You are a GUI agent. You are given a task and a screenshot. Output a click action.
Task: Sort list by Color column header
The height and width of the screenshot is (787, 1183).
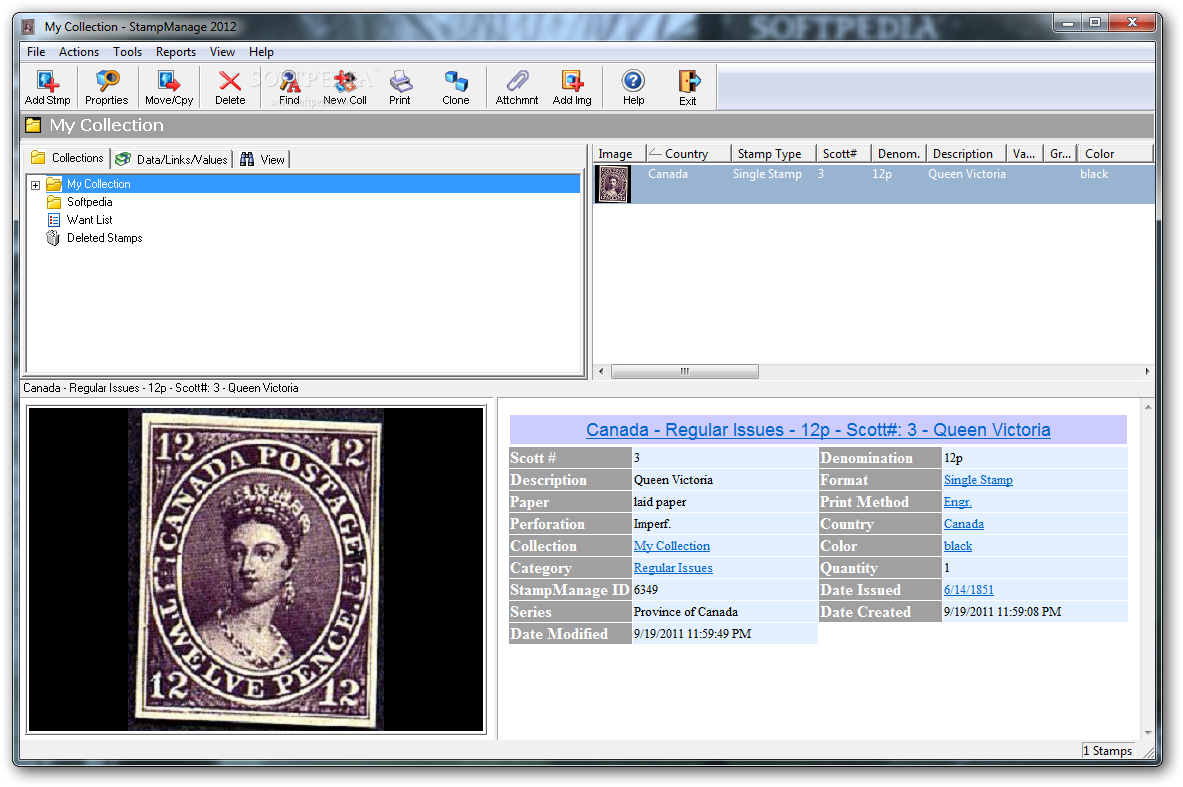click(1115, 153)
